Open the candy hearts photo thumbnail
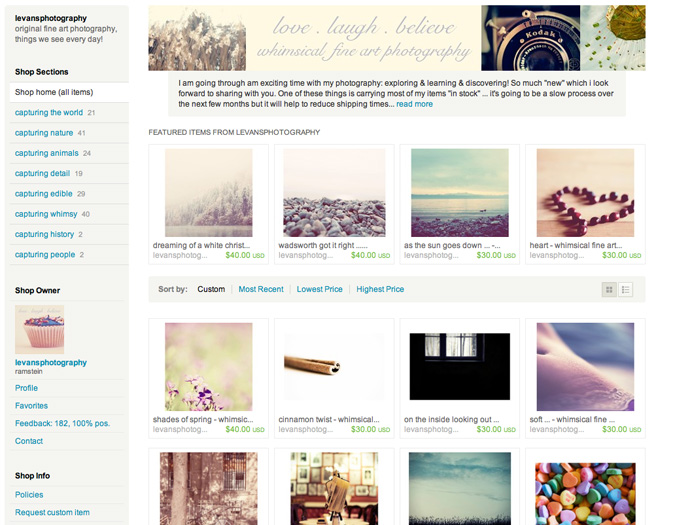This screenshot has width=675, height=525. coord(585,494)
